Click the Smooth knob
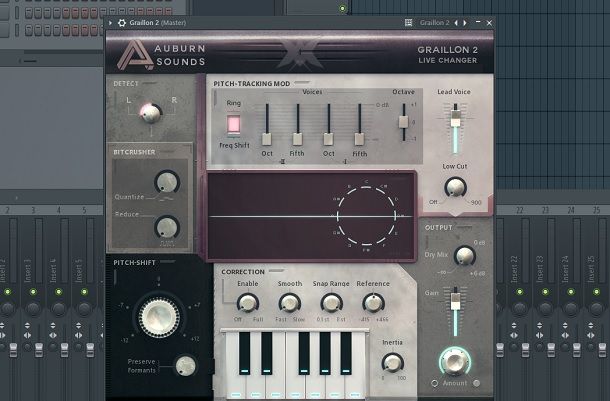The image size is (610, 401). [289, 303]
